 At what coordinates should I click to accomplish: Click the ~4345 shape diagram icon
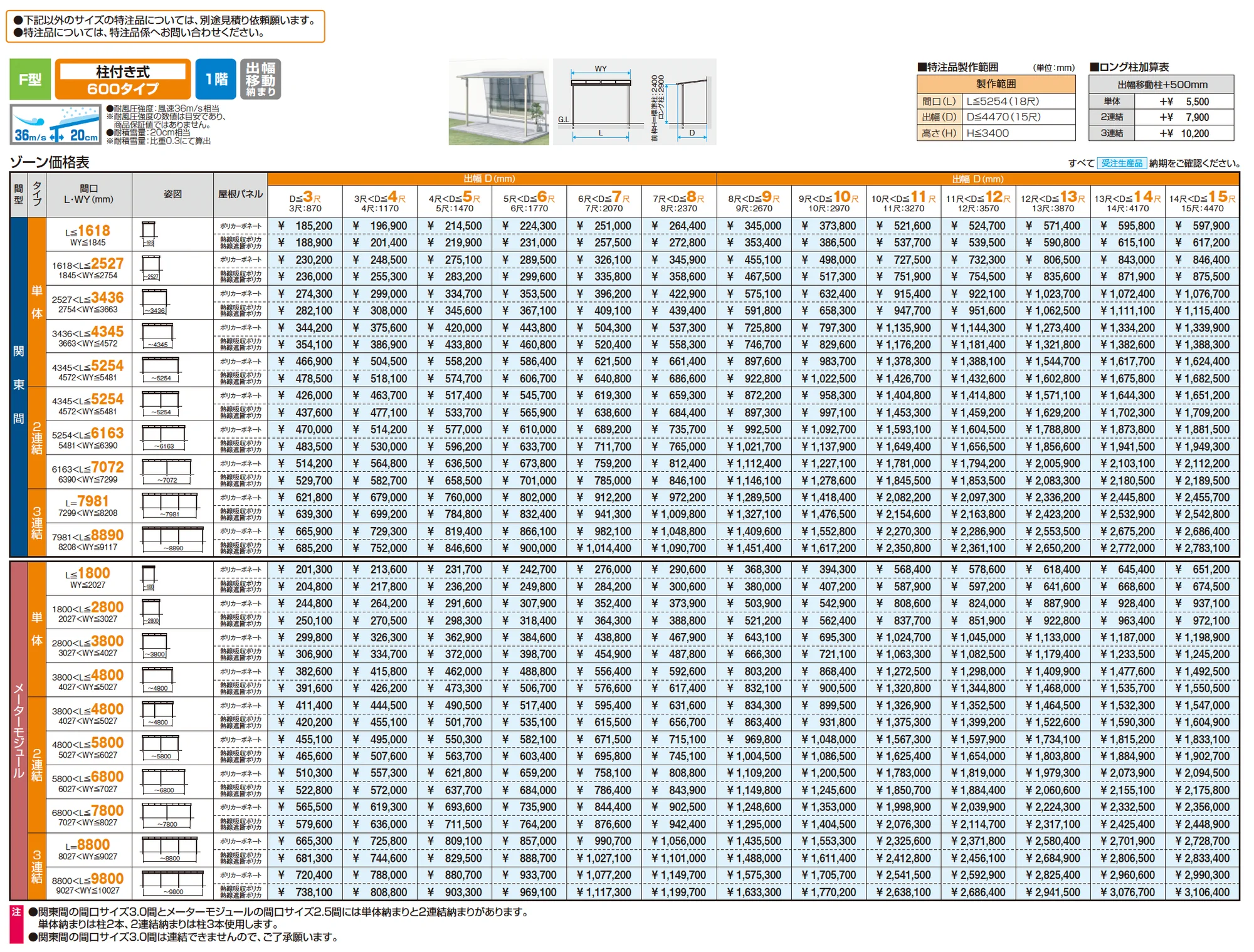pos(157,335)
